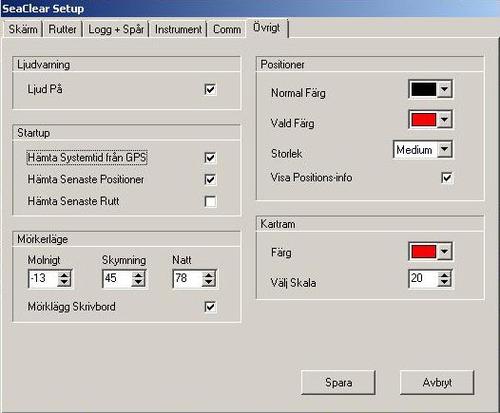500x413 pixels.
Task: Click the black Normal Färg swatch
Action: (x=424, y=89)
